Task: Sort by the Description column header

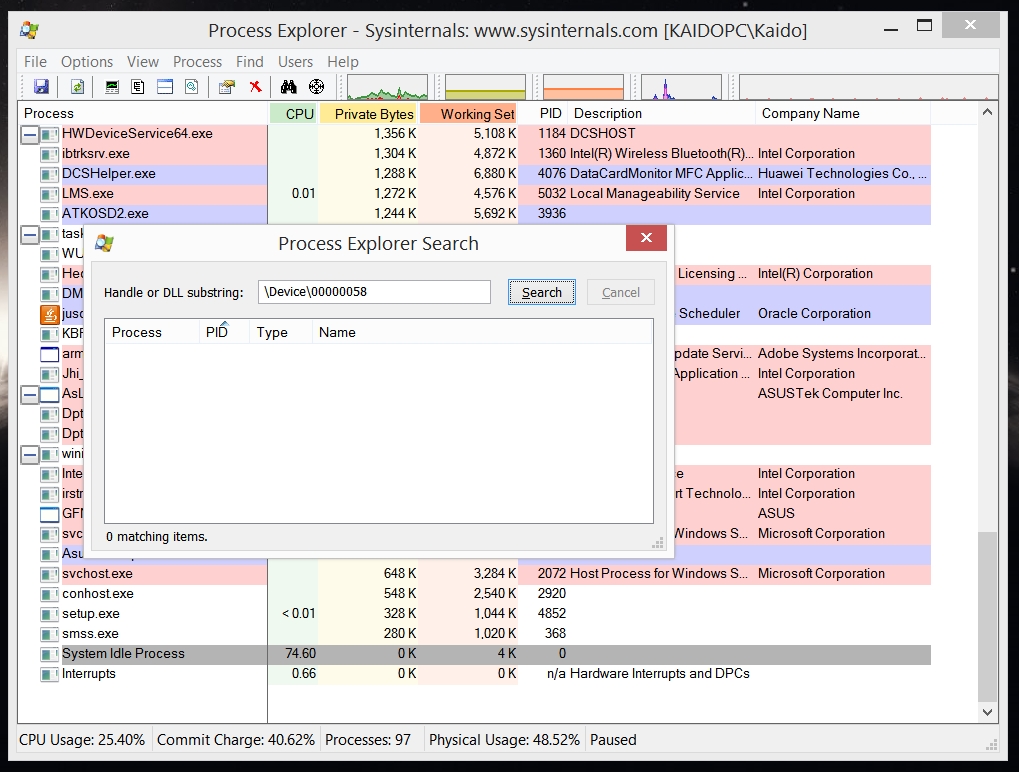Action: (662, 114)
